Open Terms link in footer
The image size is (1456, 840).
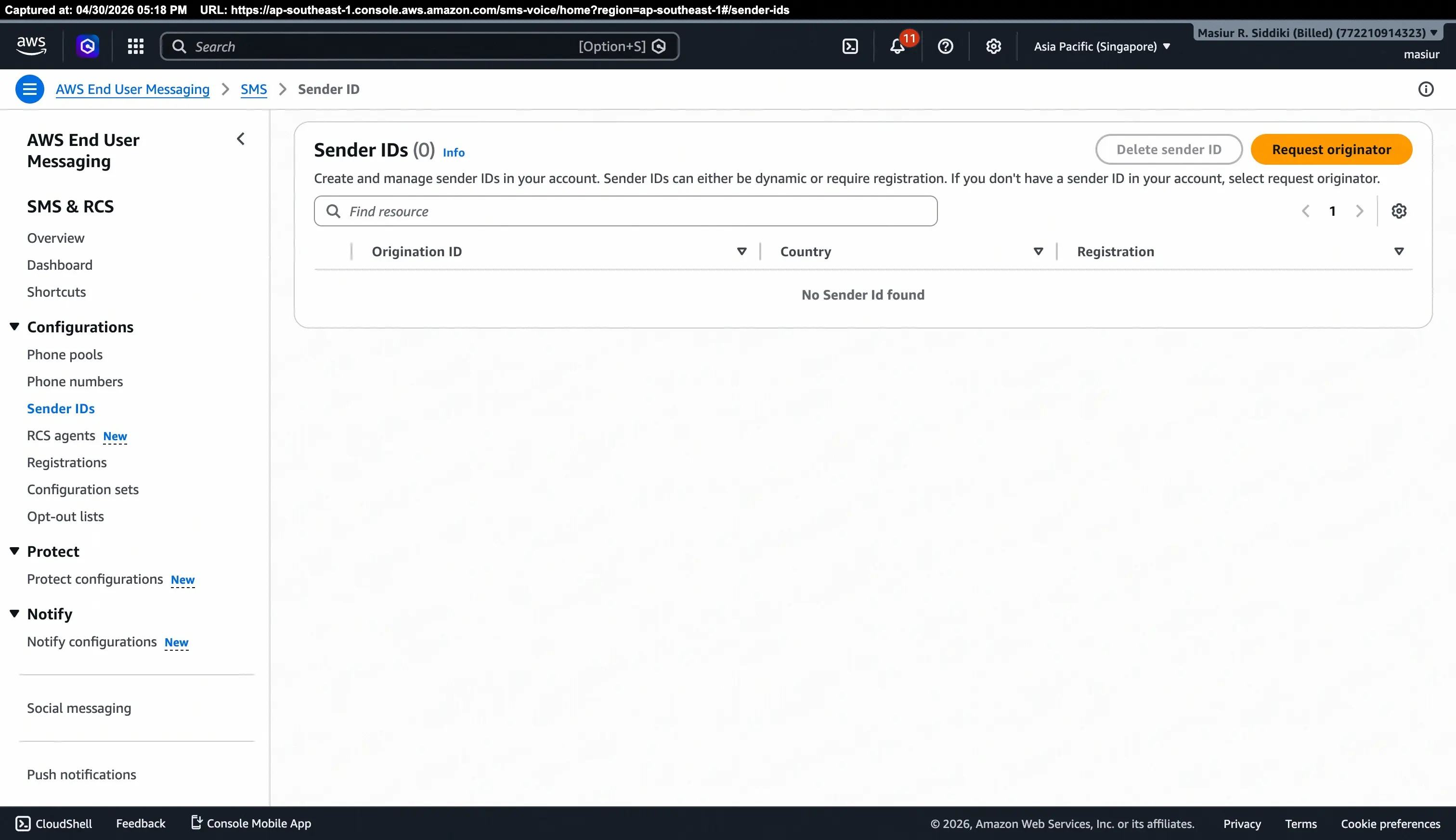click(x=1301, y=824)
